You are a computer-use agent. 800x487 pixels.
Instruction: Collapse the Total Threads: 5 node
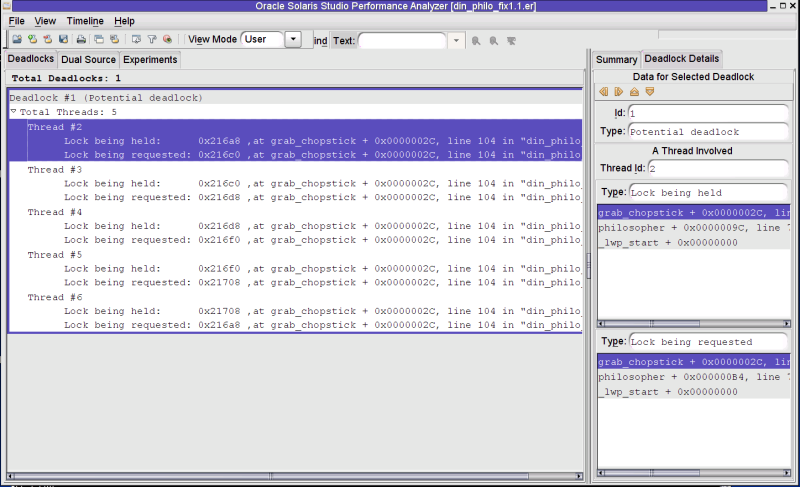coord(13,111)
